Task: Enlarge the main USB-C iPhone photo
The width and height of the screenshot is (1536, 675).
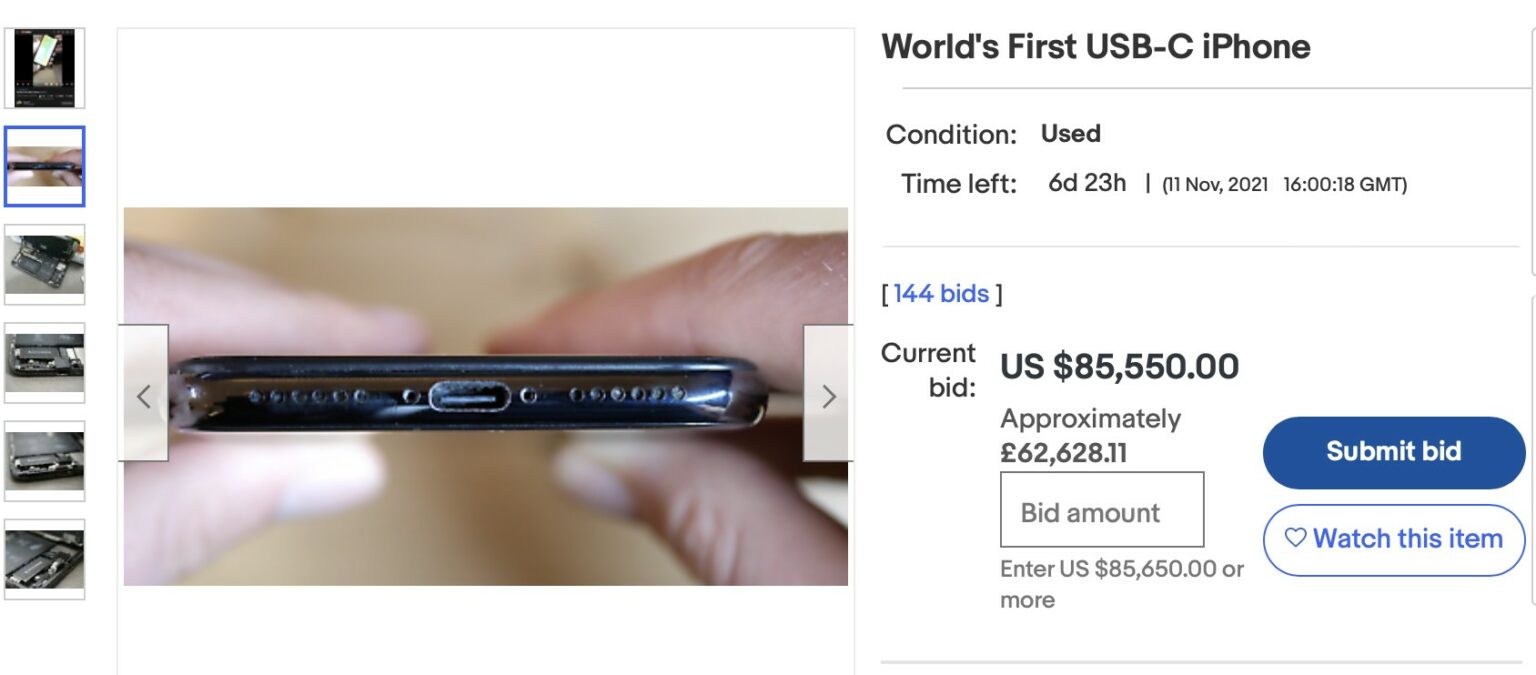Action: (485, 396)
